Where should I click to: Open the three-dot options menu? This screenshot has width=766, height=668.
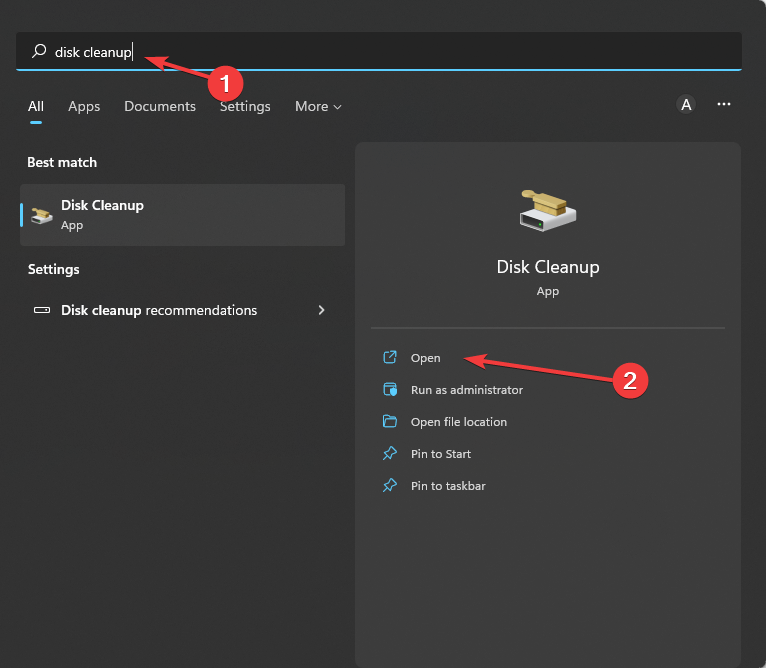pos(723,104)
